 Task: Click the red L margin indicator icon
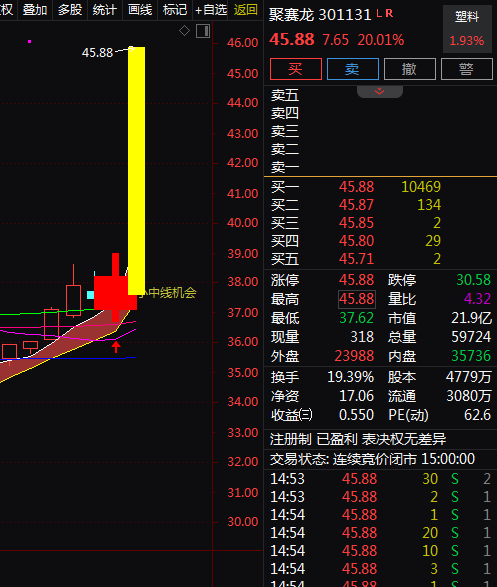click(379, 14)
